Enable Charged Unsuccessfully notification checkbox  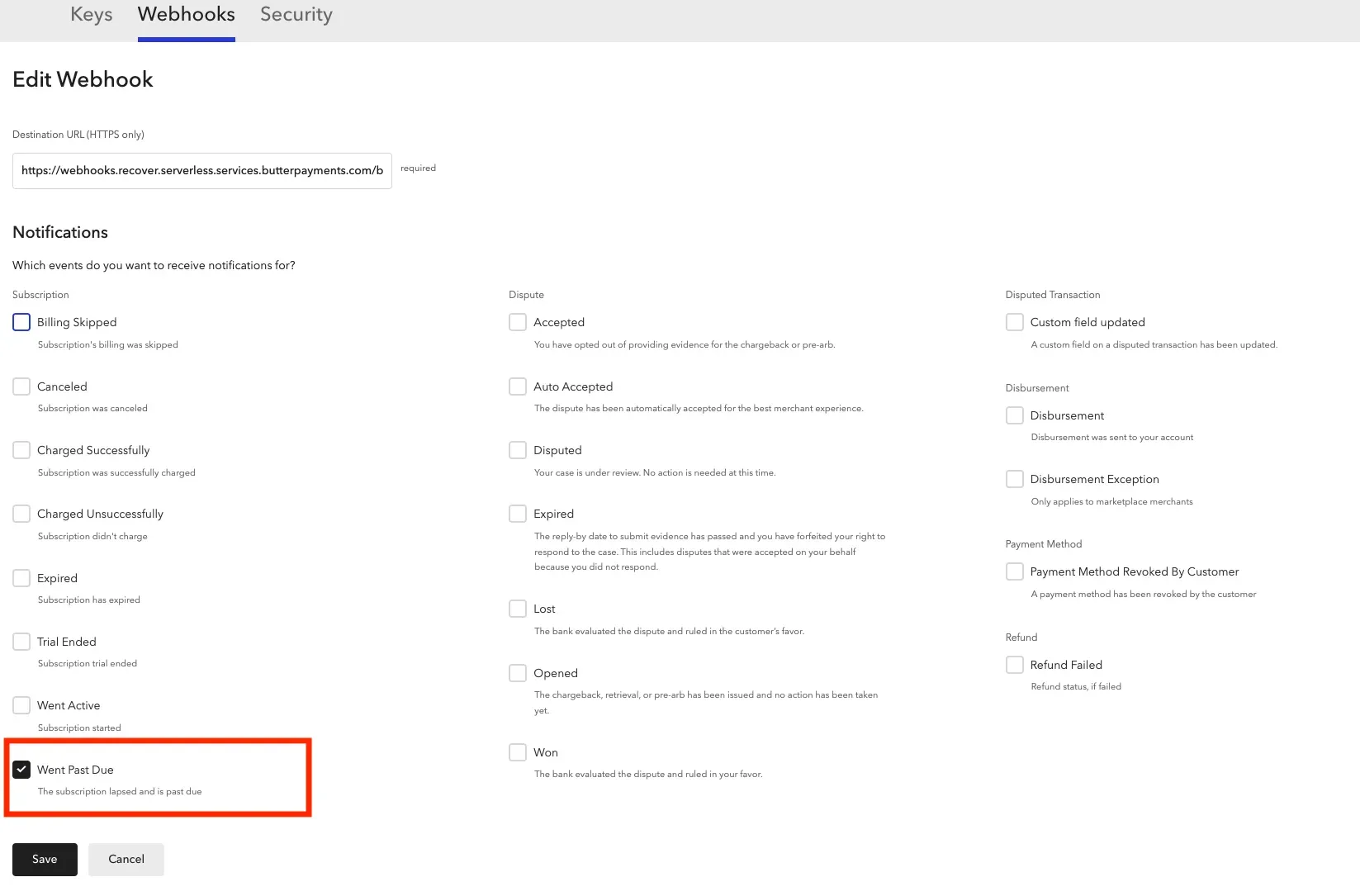[21, 514]
